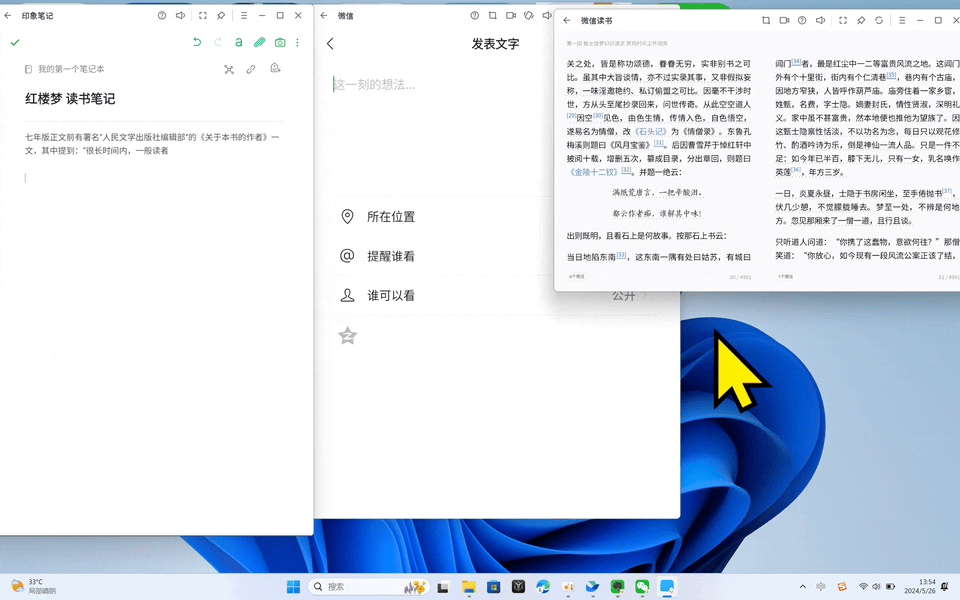Toggle sound in the 微信读书 title bar
The image size is (960, 600).
point(820,20)
